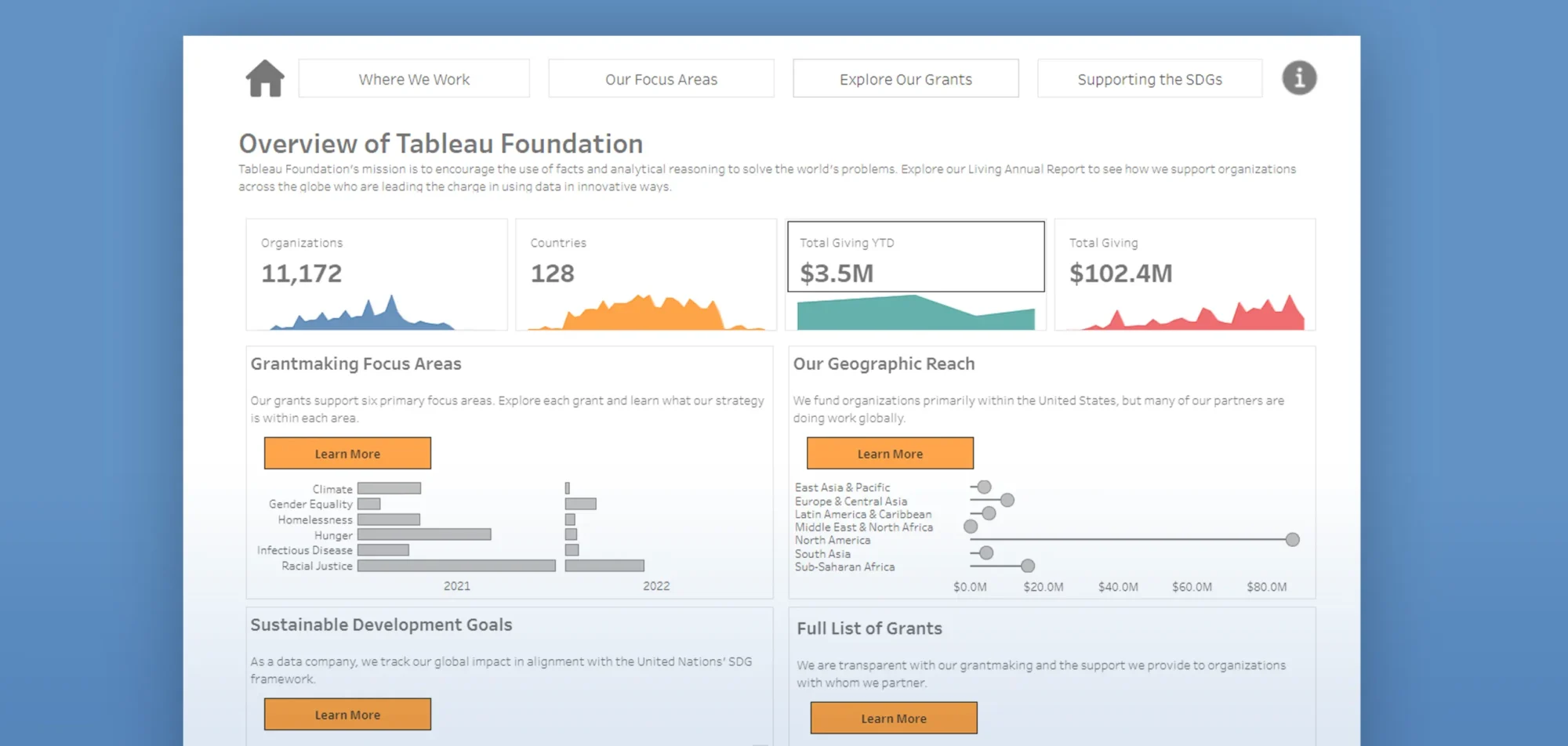Switch to Our Focus Areas tab
The width and height of the screenshot is (1568, 746).
(x=661, y=79)
